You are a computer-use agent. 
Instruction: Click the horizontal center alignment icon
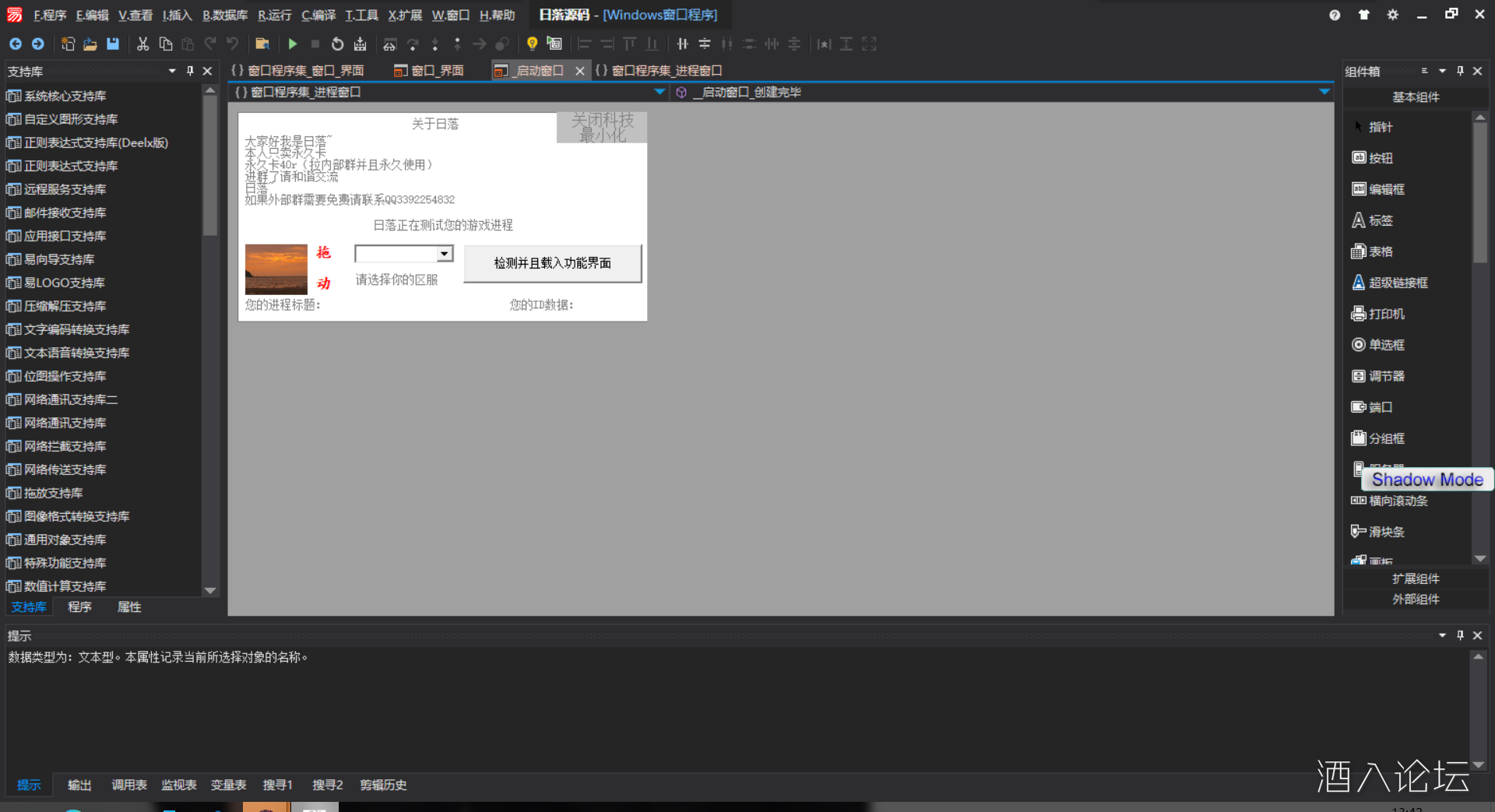click(682, 44)
